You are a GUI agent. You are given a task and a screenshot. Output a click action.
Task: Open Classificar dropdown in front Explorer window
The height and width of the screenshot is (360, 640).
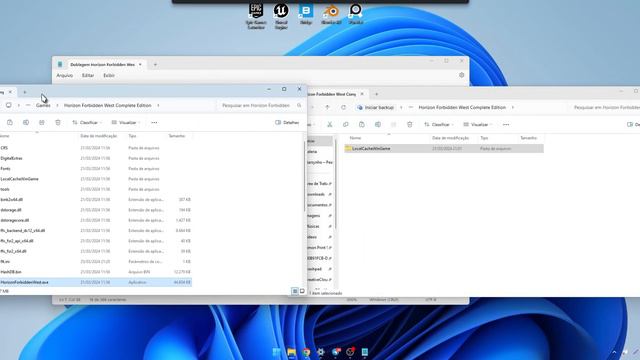[87, 122]
